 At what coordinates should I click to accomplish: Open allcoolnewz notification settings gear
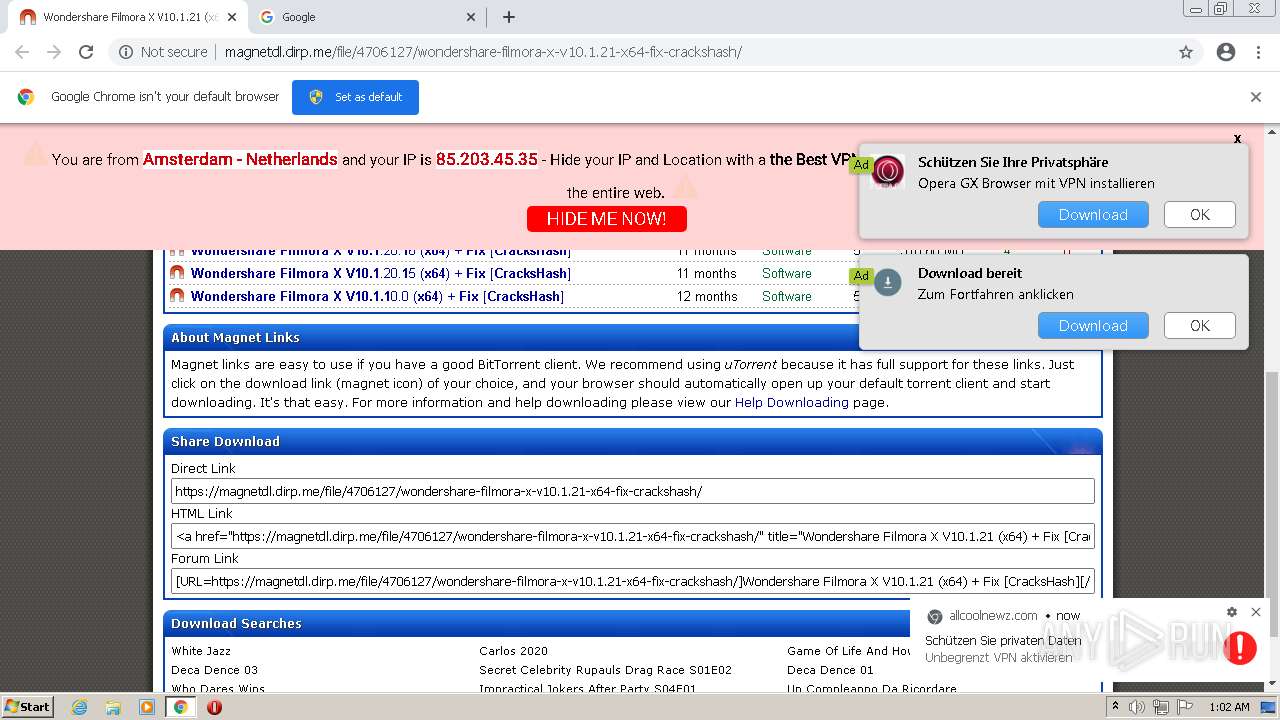pyautogui.click(x=1232, y=612)
